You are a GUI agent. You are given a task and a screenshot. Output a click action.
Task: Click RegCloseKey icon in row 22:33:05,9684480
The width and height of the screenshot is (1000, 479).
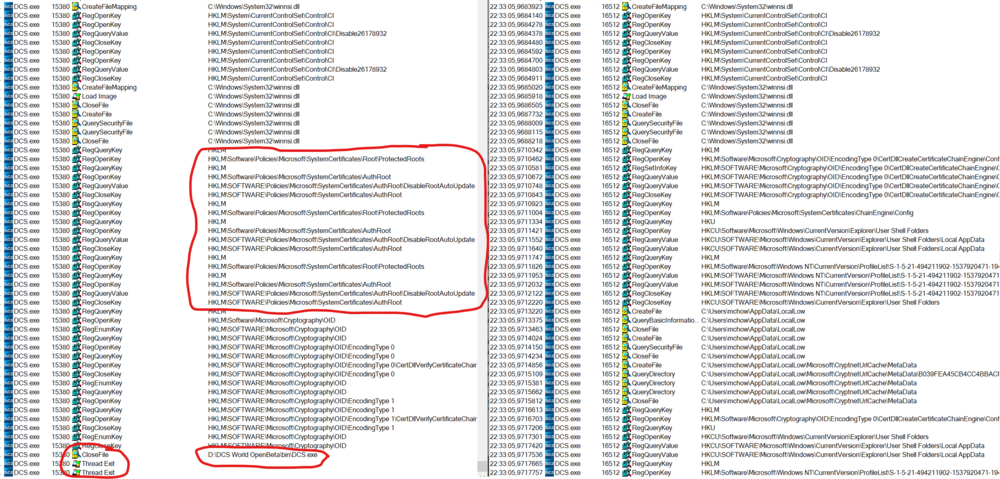pos(626,42)
